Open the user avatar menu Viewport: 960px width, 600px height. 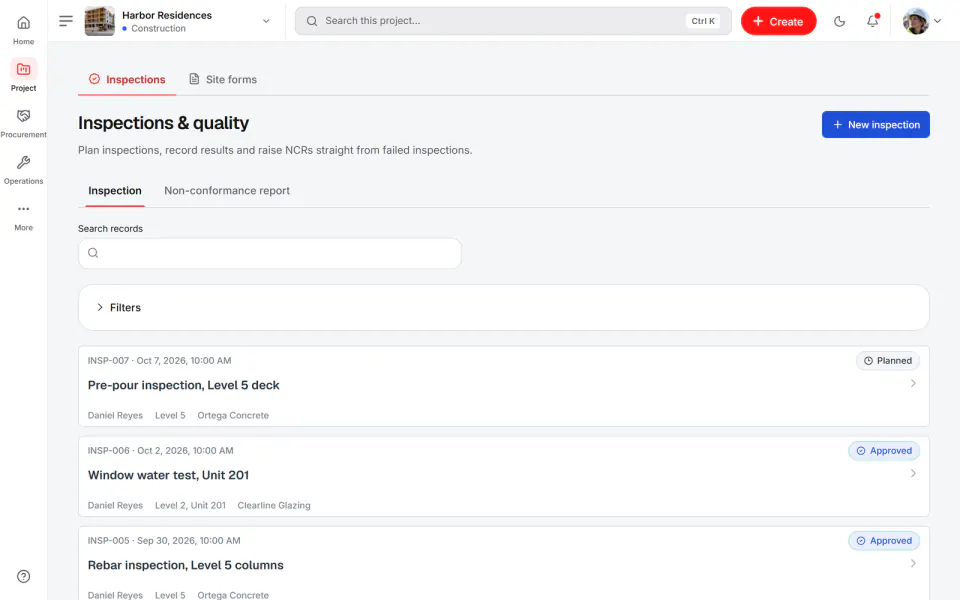point(921,21)
